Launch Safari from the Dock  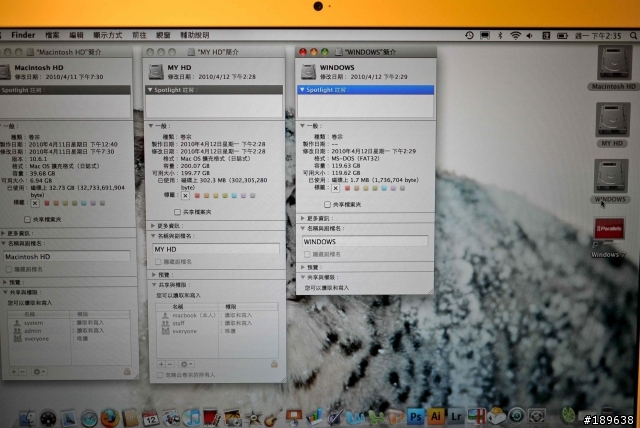[x=89, y=419]
